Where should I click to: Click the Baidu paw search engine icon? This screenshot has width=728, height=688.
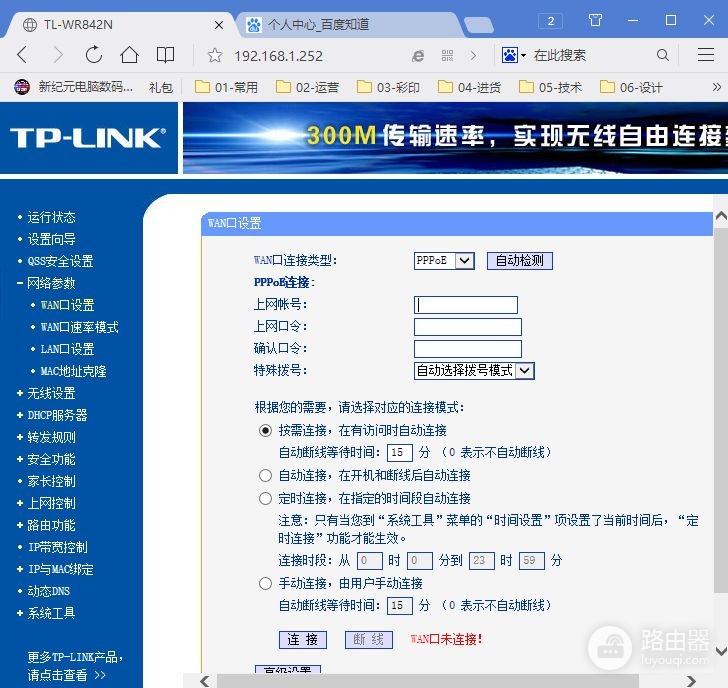(510, 55)
